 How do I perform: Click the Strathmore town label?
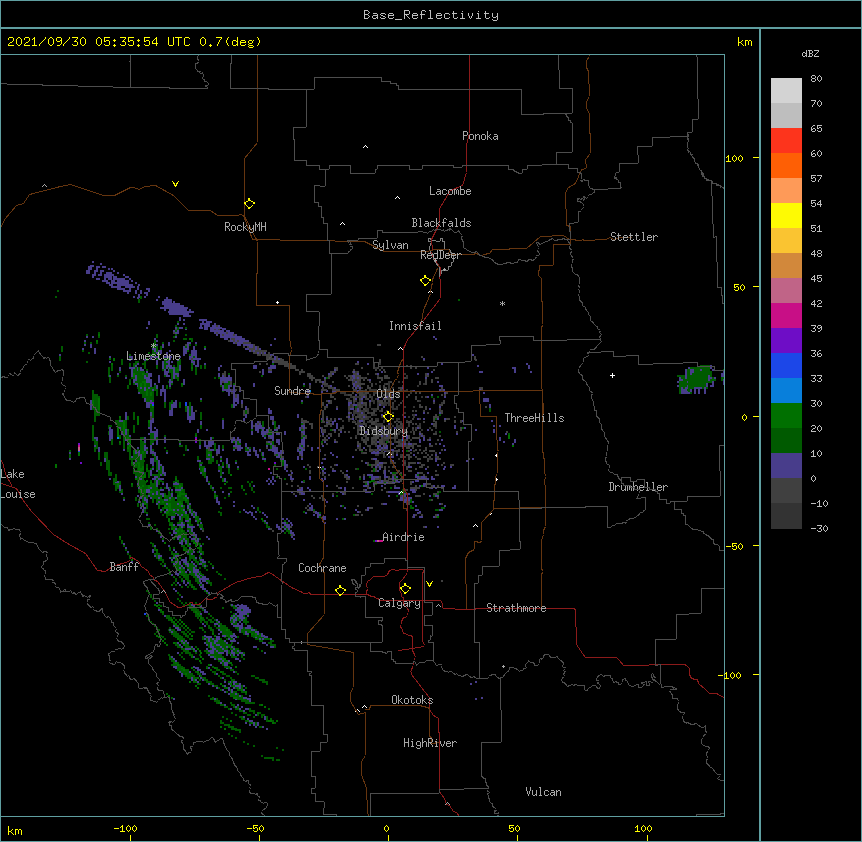point(516,608)
